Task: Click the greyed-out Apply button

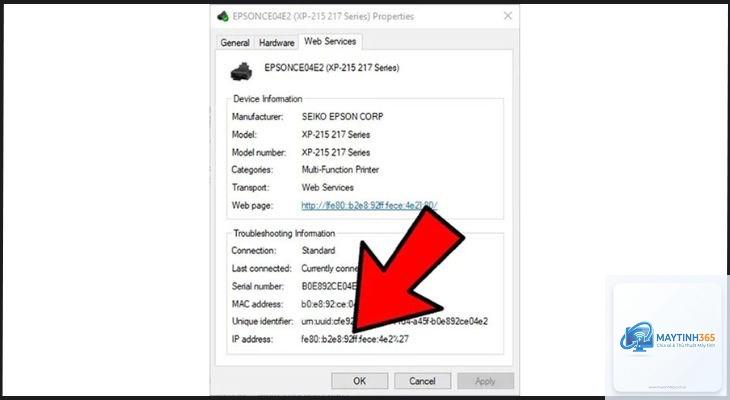Action: (x=485, y=381)
